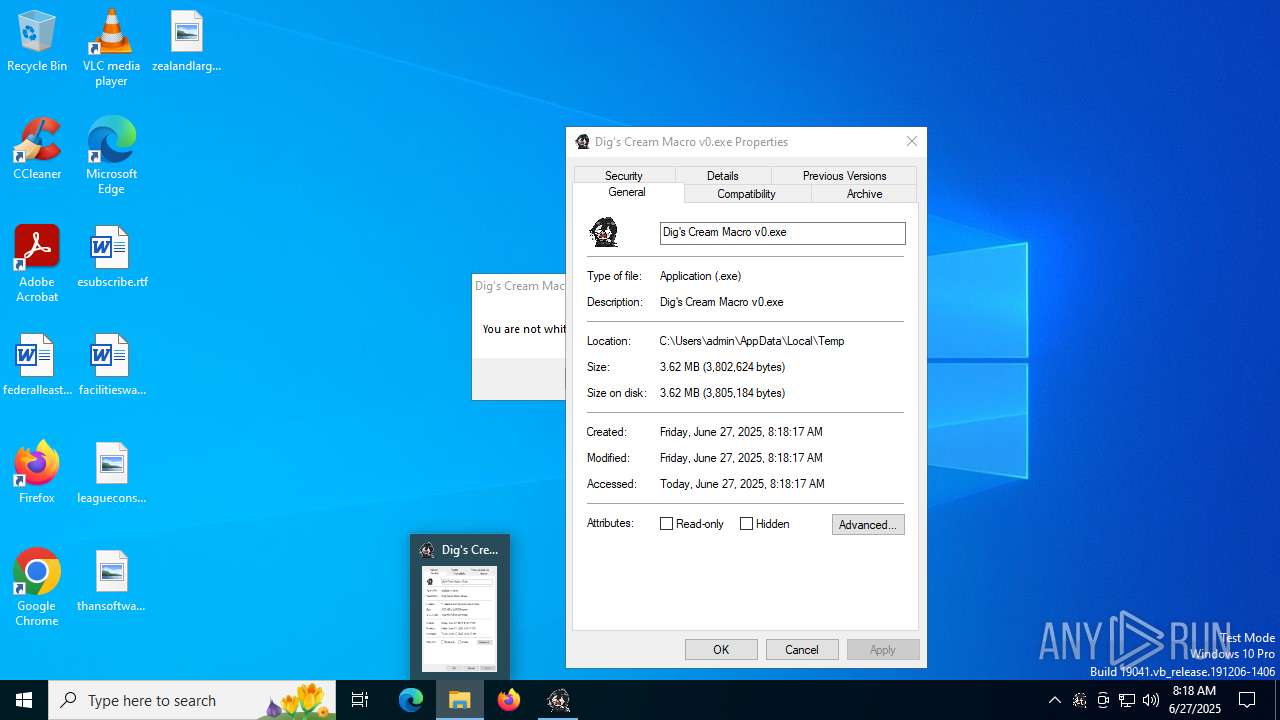Screen dimensions: 1280x720
Task: Select the facilitieswa Word document icon
Action: point(111,365)
